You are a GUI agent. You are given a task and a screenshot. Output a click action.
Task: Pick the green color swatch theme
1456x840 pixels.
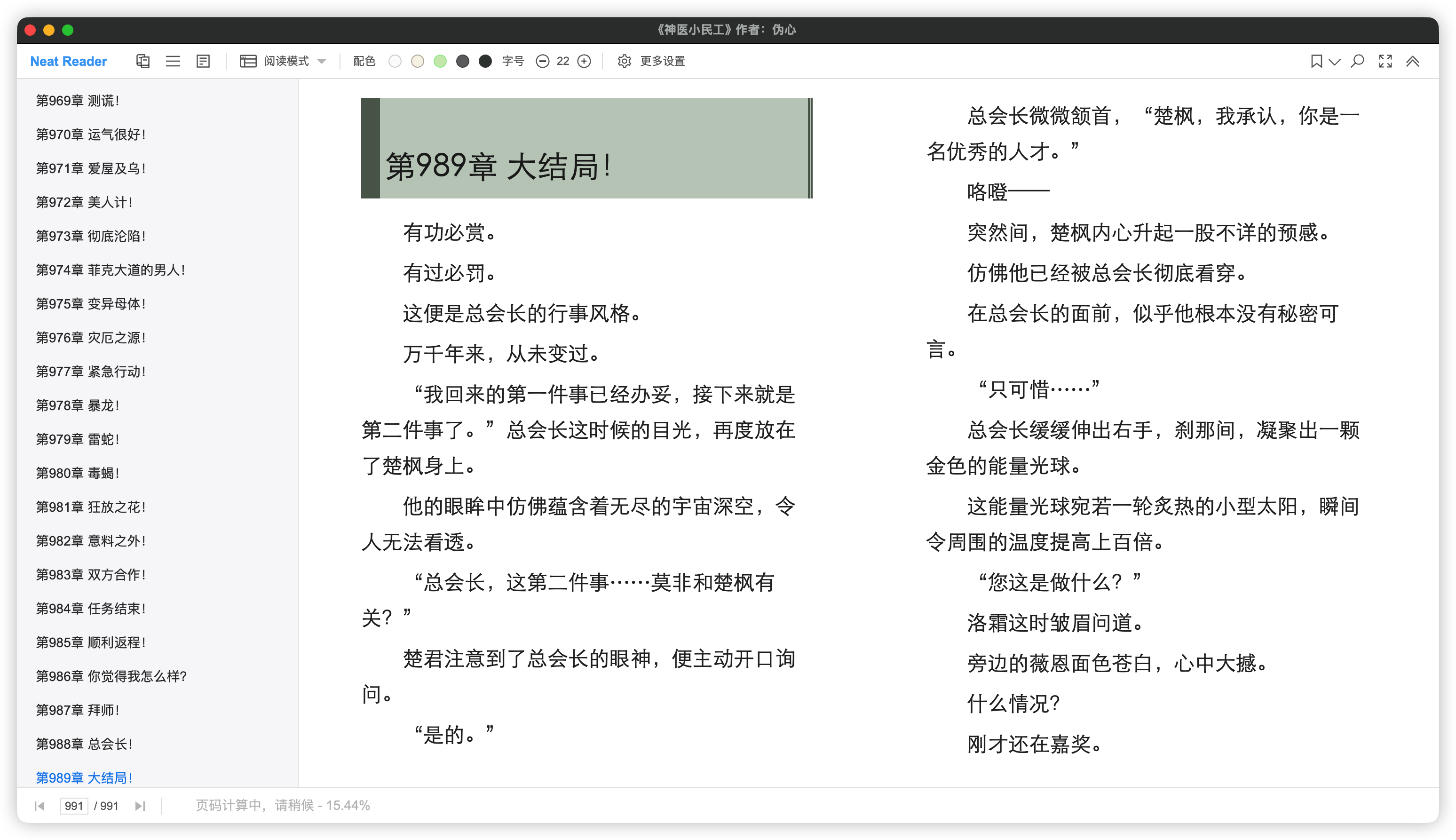[440, 61]
